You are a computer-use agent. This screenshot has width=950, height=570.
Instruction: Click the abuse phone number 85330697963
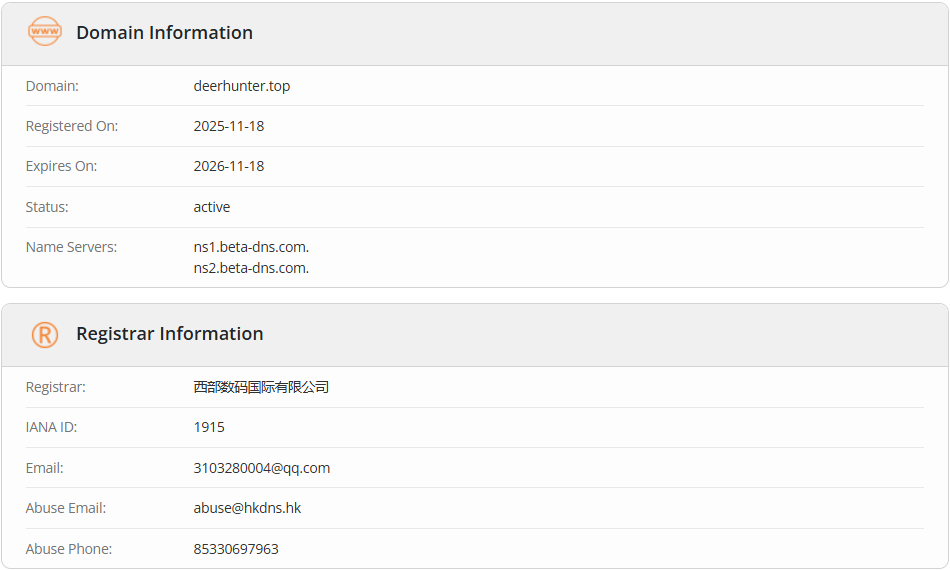tap(236, 549)
